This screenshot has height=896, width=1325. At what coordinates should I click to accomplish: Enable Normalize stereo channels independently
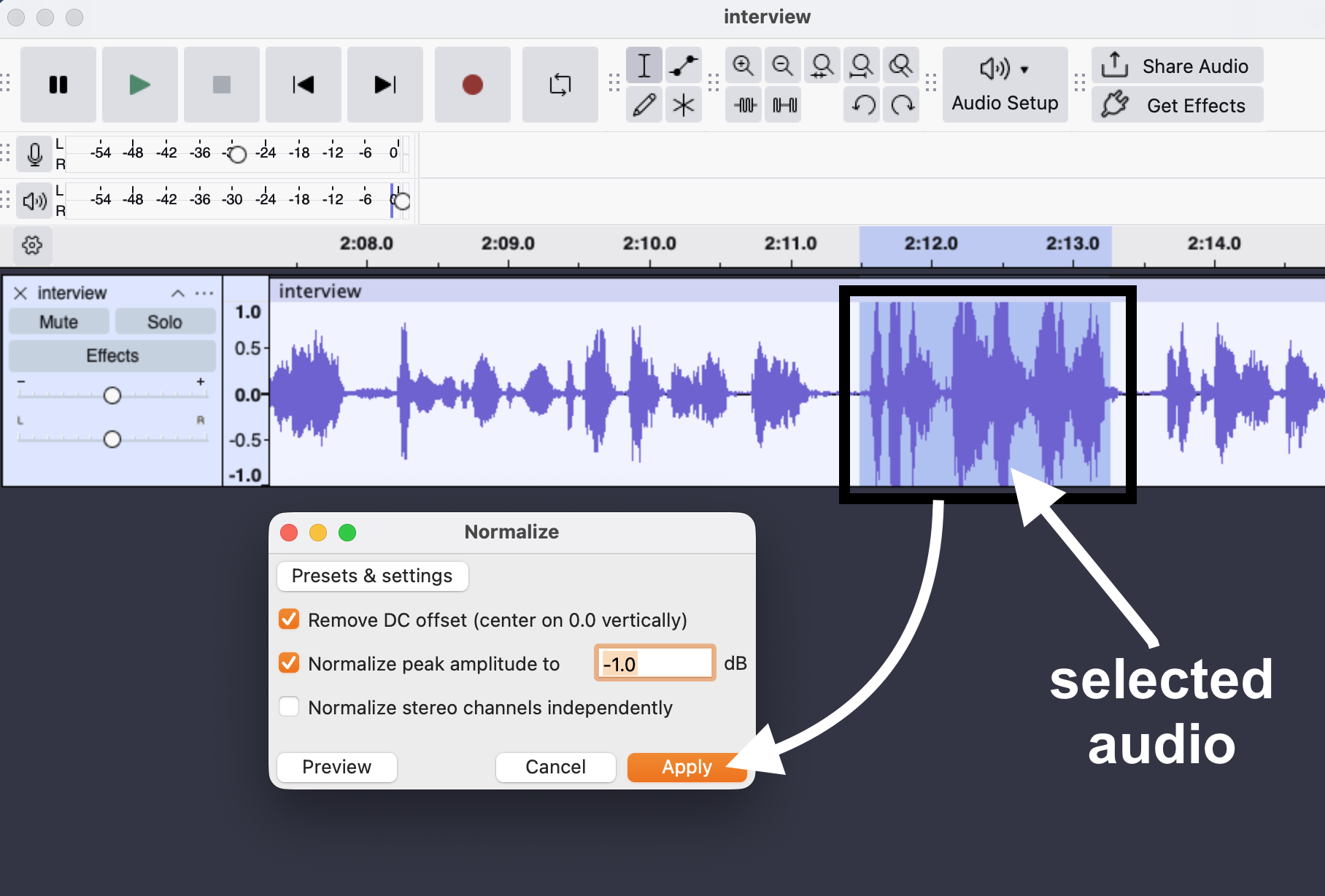pyautogui.click(x=289, y=707)
